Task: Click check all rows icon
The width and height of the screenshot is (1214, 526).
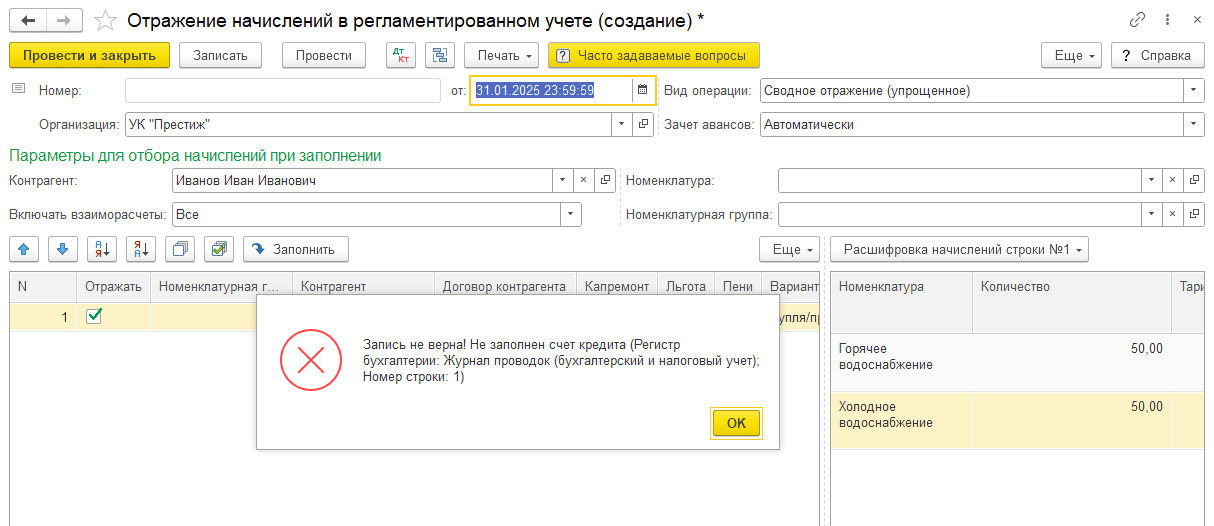Action: (x=219, y=249)
